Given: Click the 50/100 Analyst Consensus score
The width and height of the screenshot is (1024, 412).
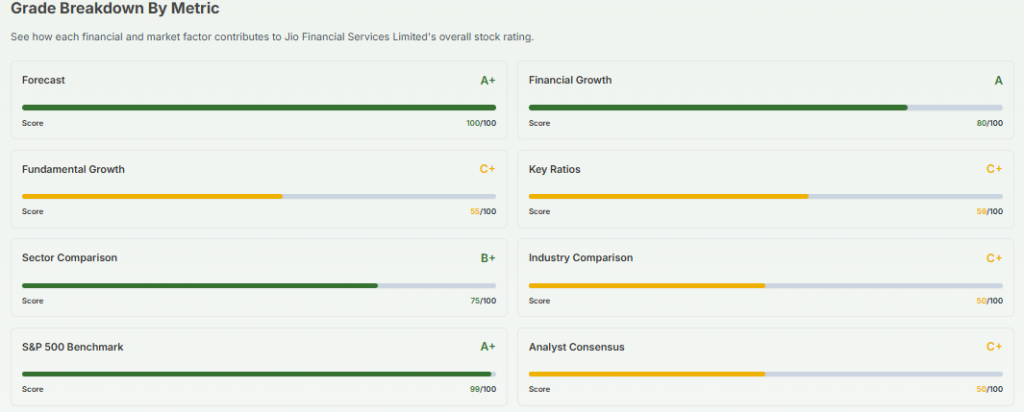Looking at the screenshot, I should (x=990, y=389).
